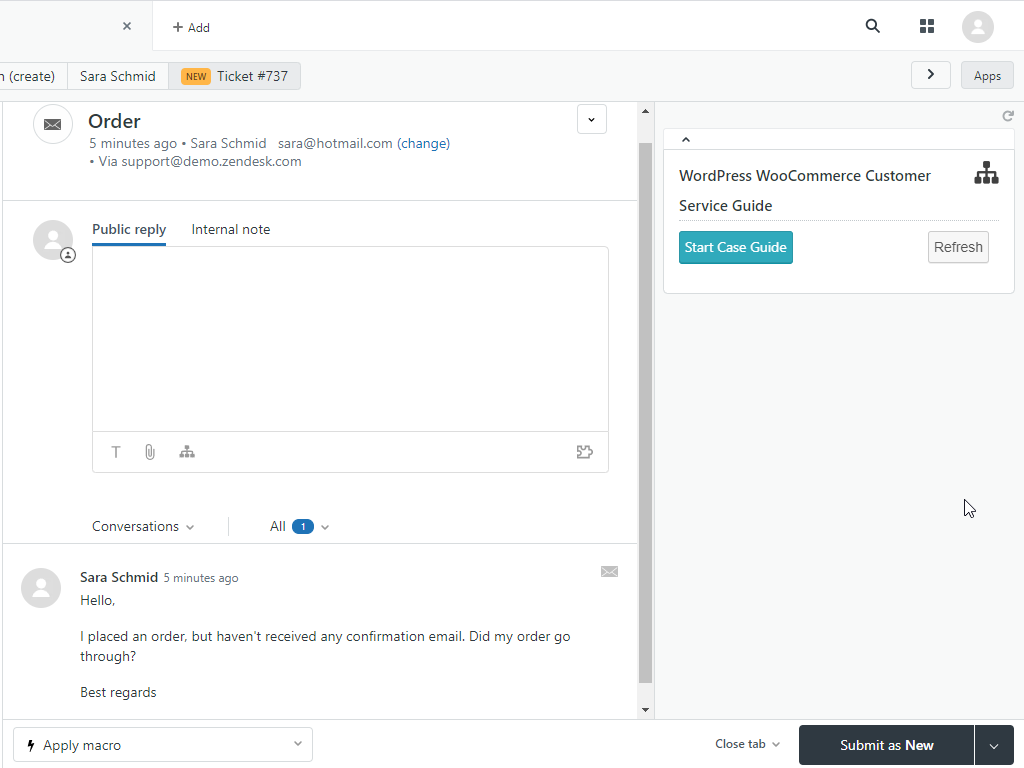Click the Add new tab button
The height and width of the screenshot is (768, 1024).
[191, 27]
